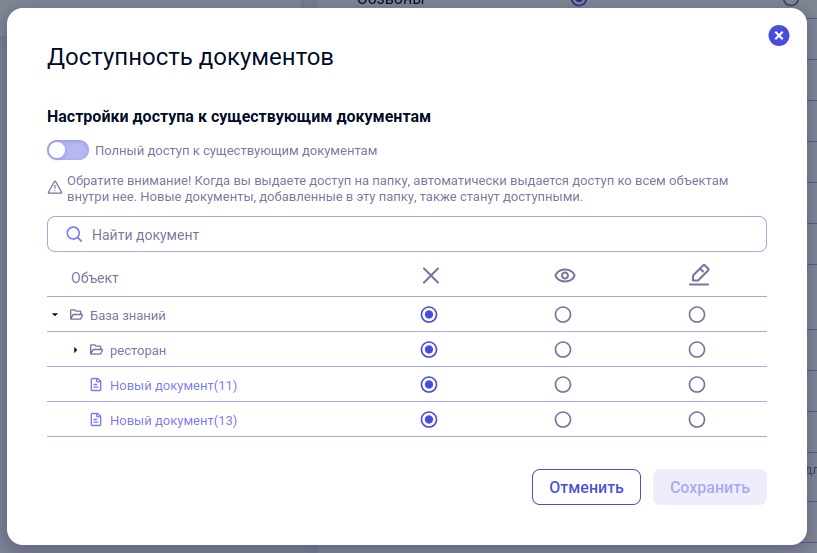Click the pencil edit-access column icon
The height and width of the screenshot is (553, 817).
(699, 275)
